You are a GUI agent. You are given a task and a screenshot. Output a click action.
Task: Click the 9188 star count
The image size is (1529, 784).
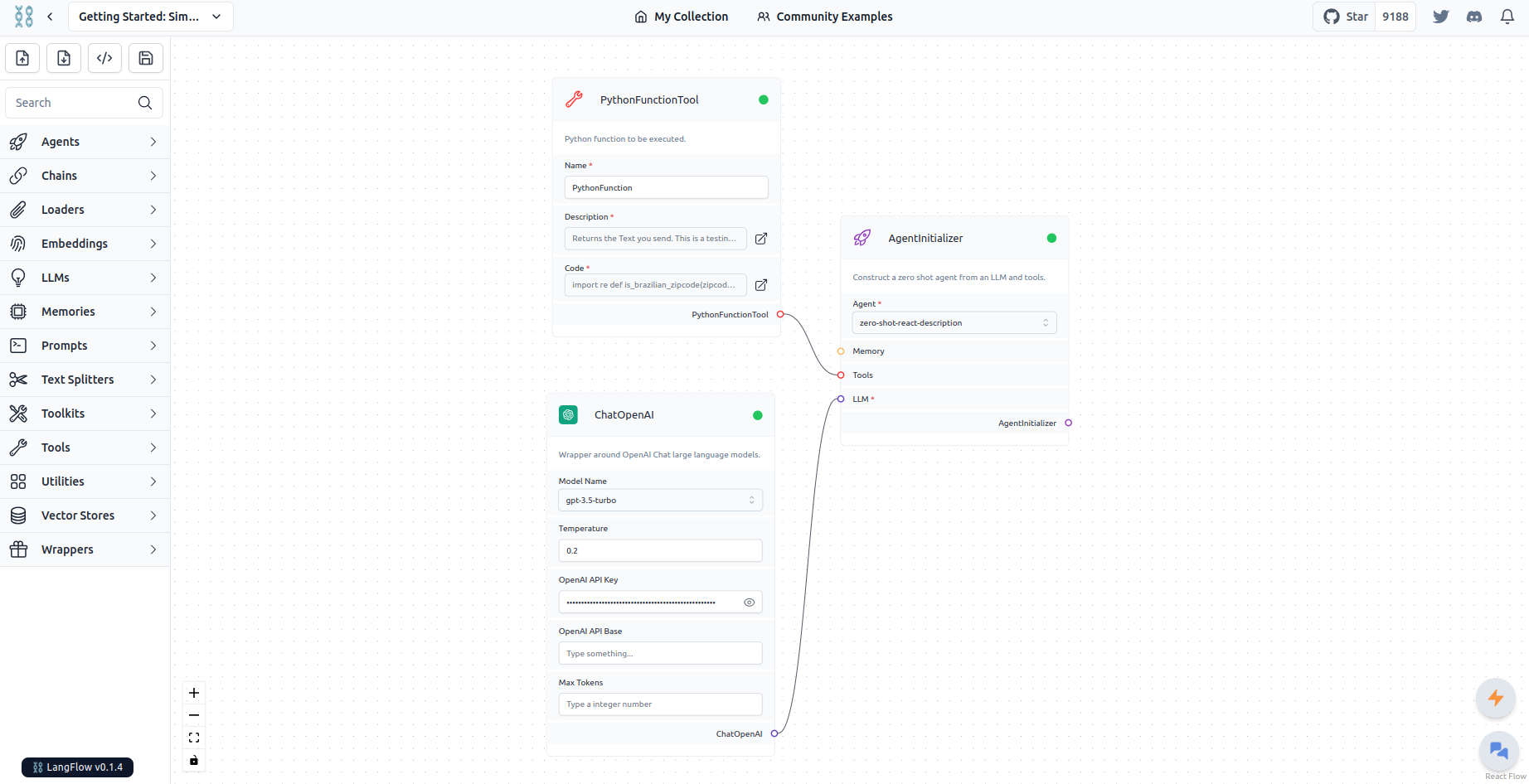coord(1396,17)
